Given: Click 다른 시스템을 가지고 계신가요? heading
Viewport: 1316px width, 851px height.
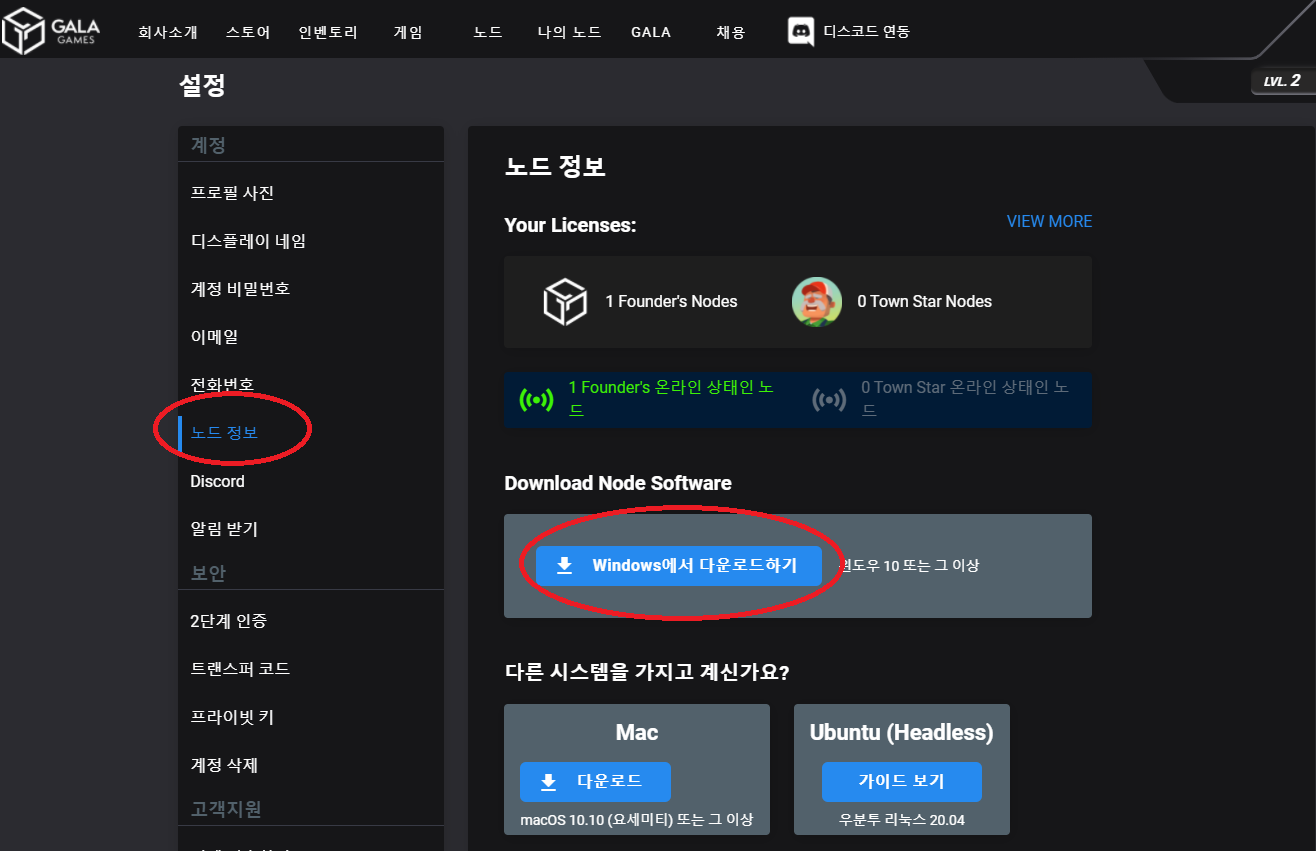Looking at the screenshot, I should point(647,670).
